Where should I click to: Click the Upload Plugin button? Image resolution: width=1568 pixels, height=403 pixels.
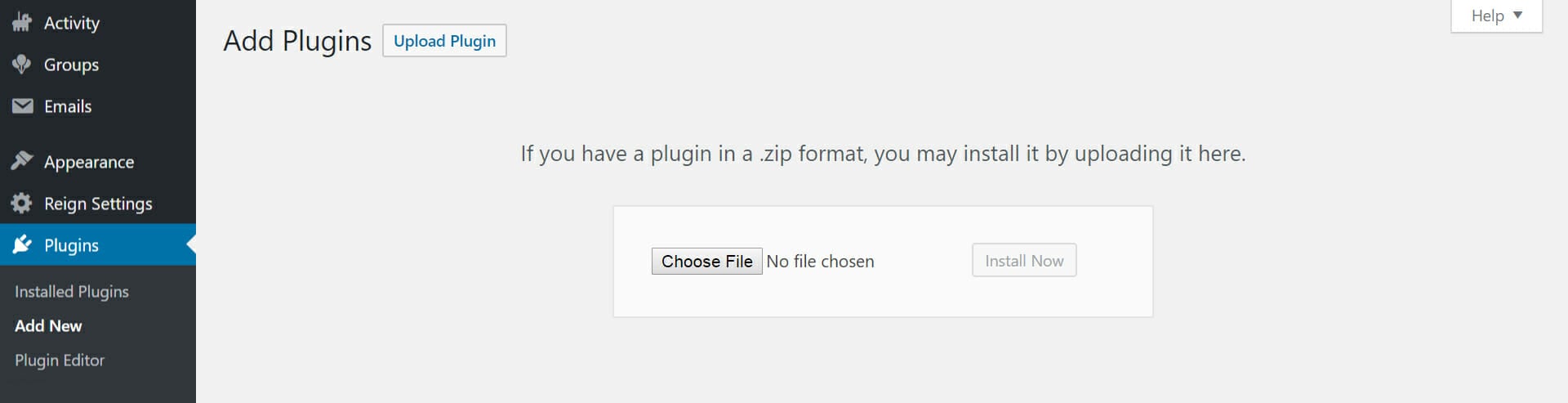(444, 41)
